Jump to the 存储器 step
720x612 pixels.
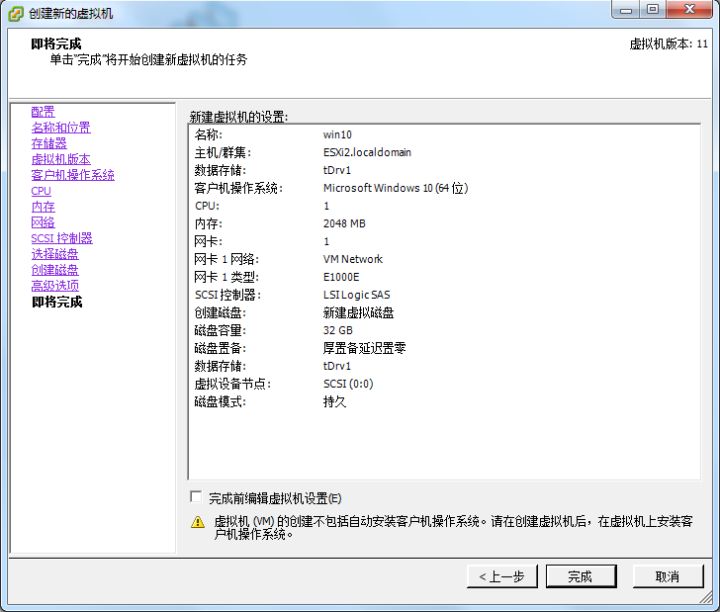tap(49, 143)
